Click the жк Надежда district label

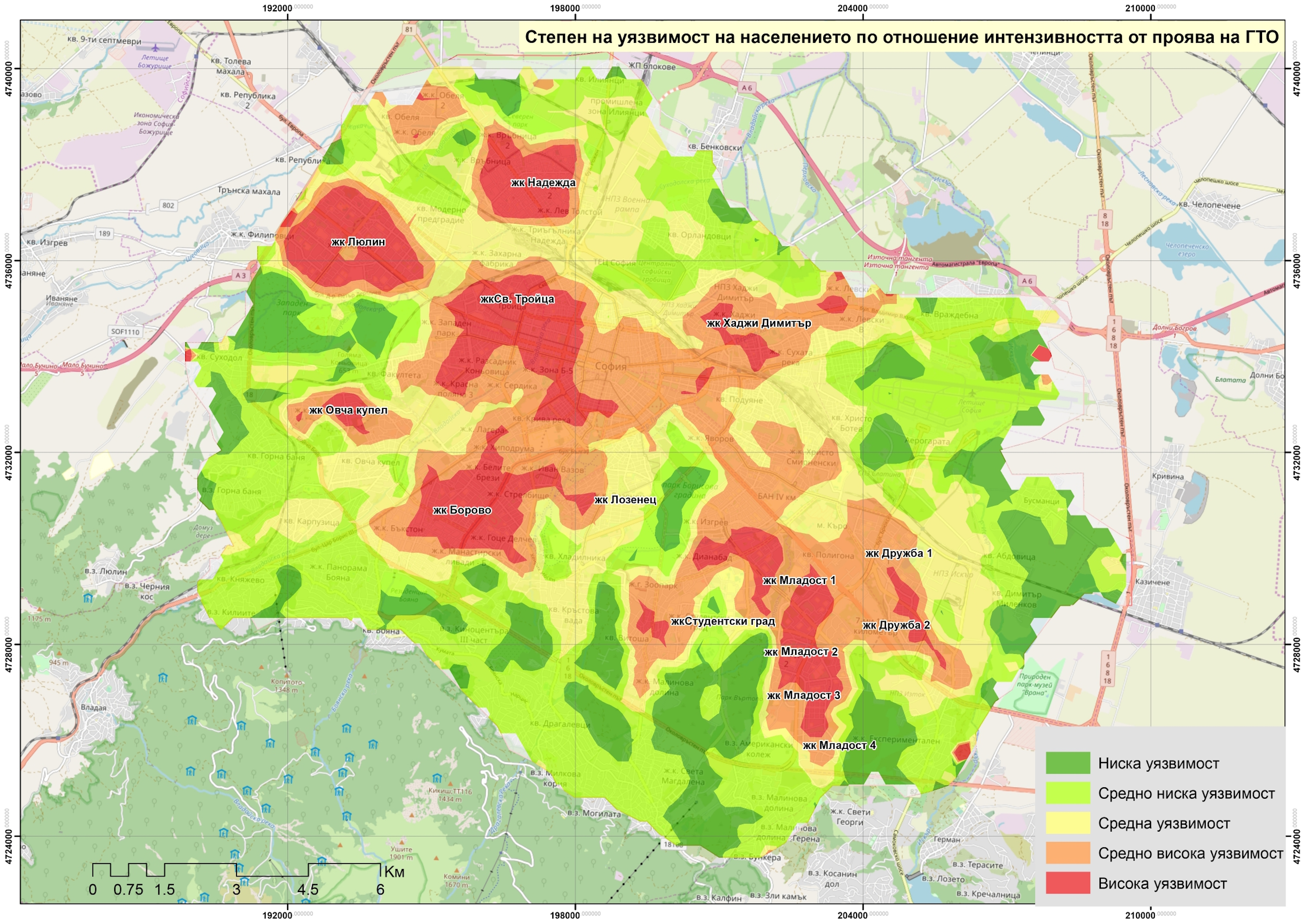click(x=543, y=182)
